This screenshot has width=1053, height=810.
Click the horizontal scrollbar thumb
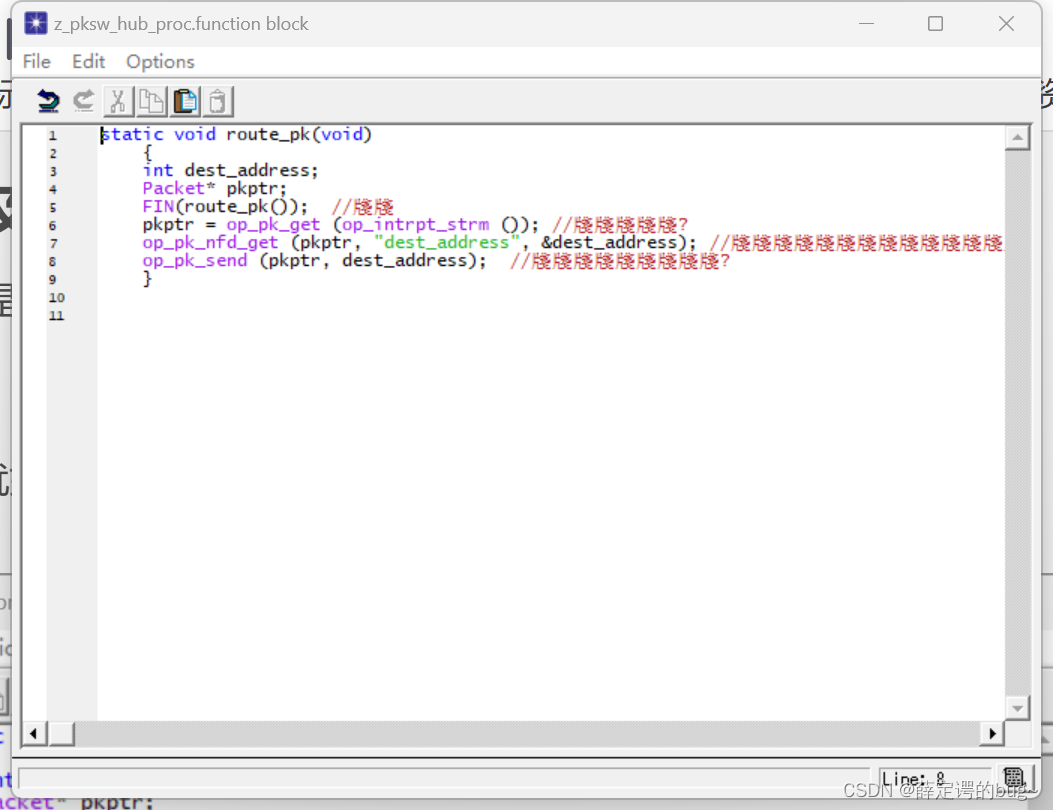62,733
